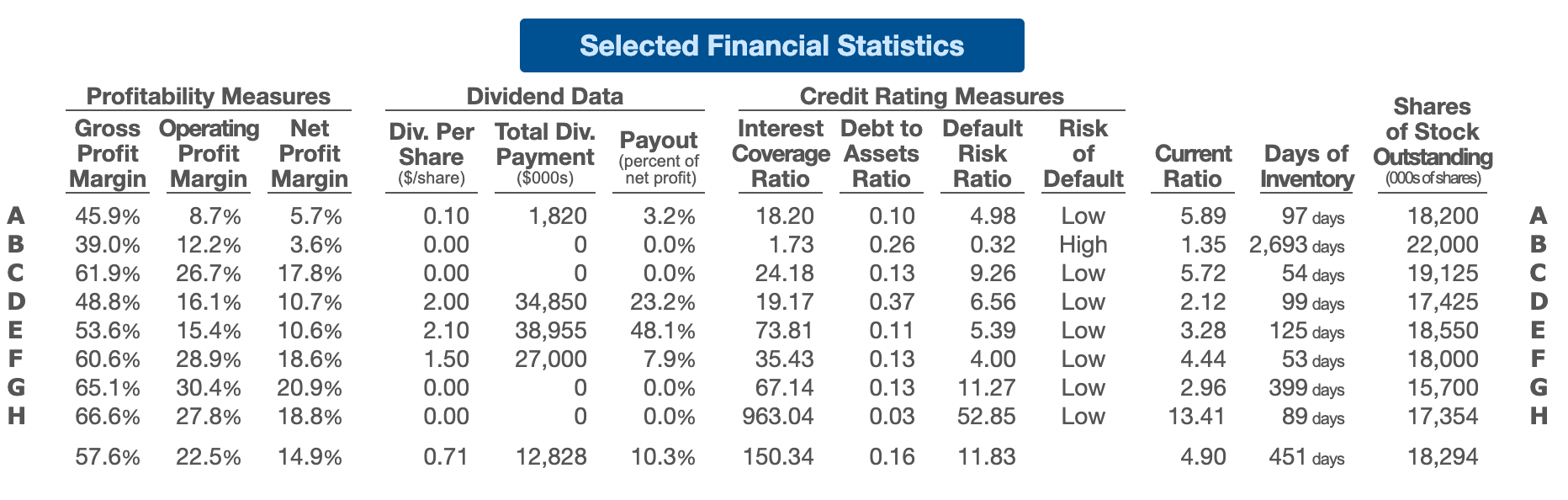The width and height of the screenshot is (1568, 500).
Task: Click the Default Risk Ratio header
Action: (x=983, y=154)
